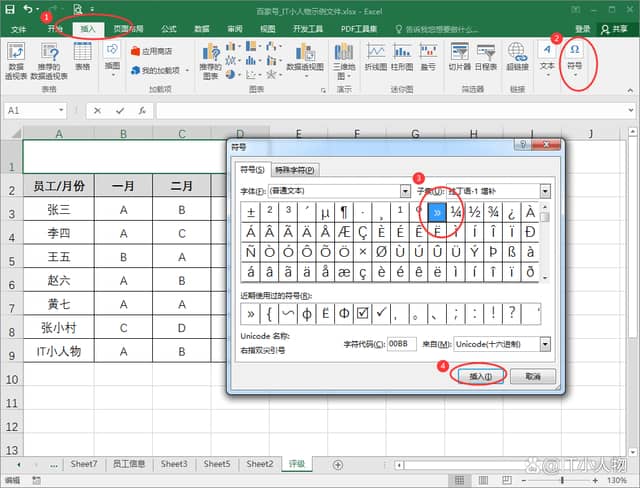Click symbol dialog help question icon
Image resolution: width=640 pixels, height=488 pixels.
tap(523, 144)
